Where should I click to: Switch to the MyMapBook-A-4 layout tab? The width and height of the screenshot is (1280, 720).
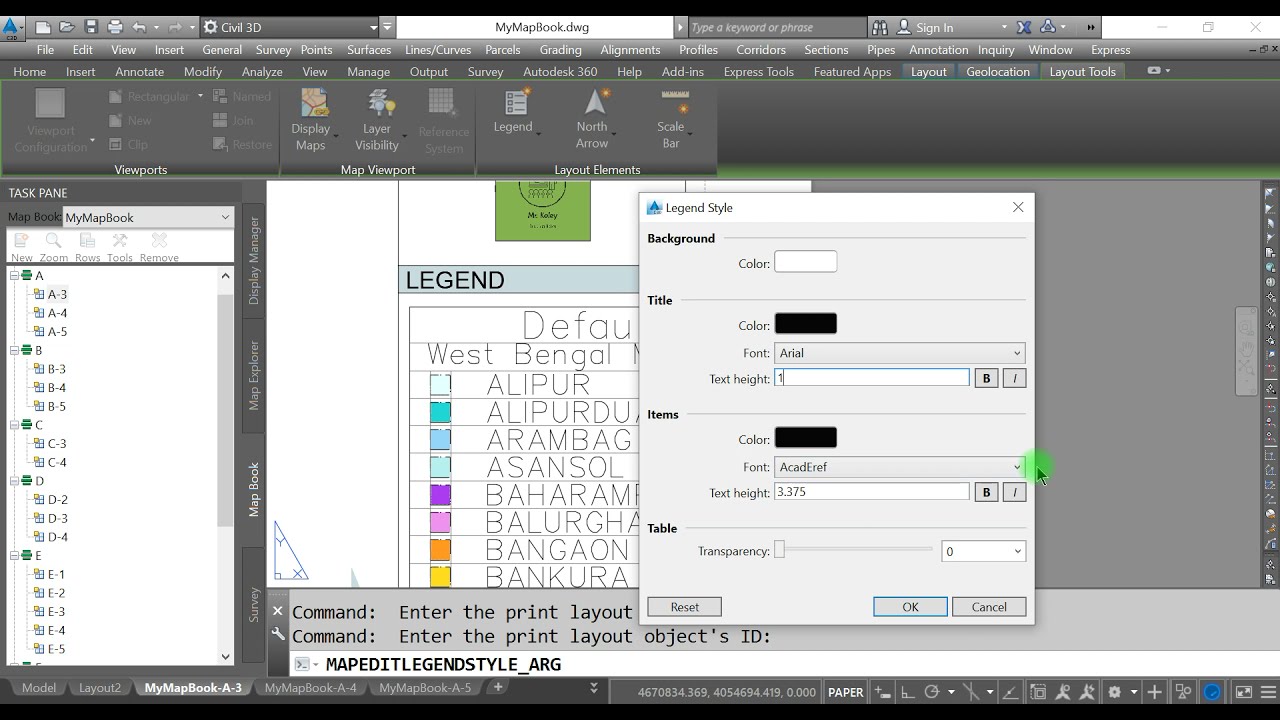(310, 688)
